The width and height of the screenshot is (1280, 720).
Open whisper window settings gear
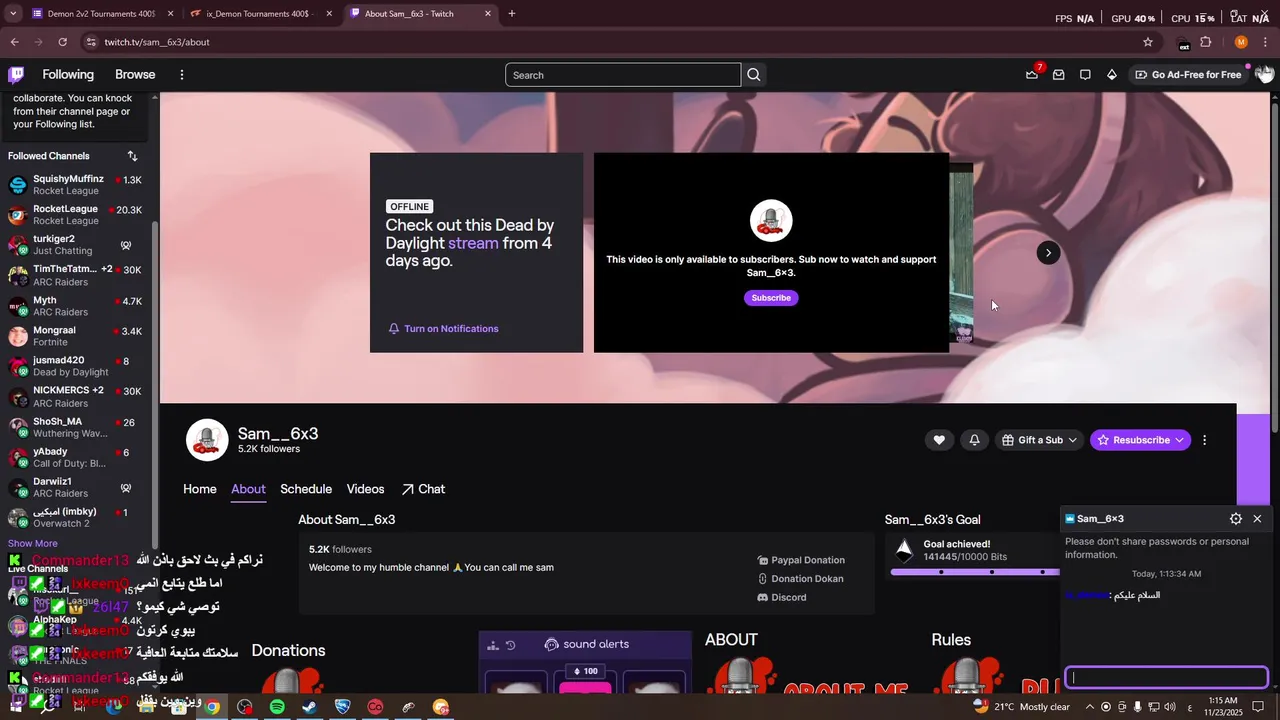pos(1236,519)
